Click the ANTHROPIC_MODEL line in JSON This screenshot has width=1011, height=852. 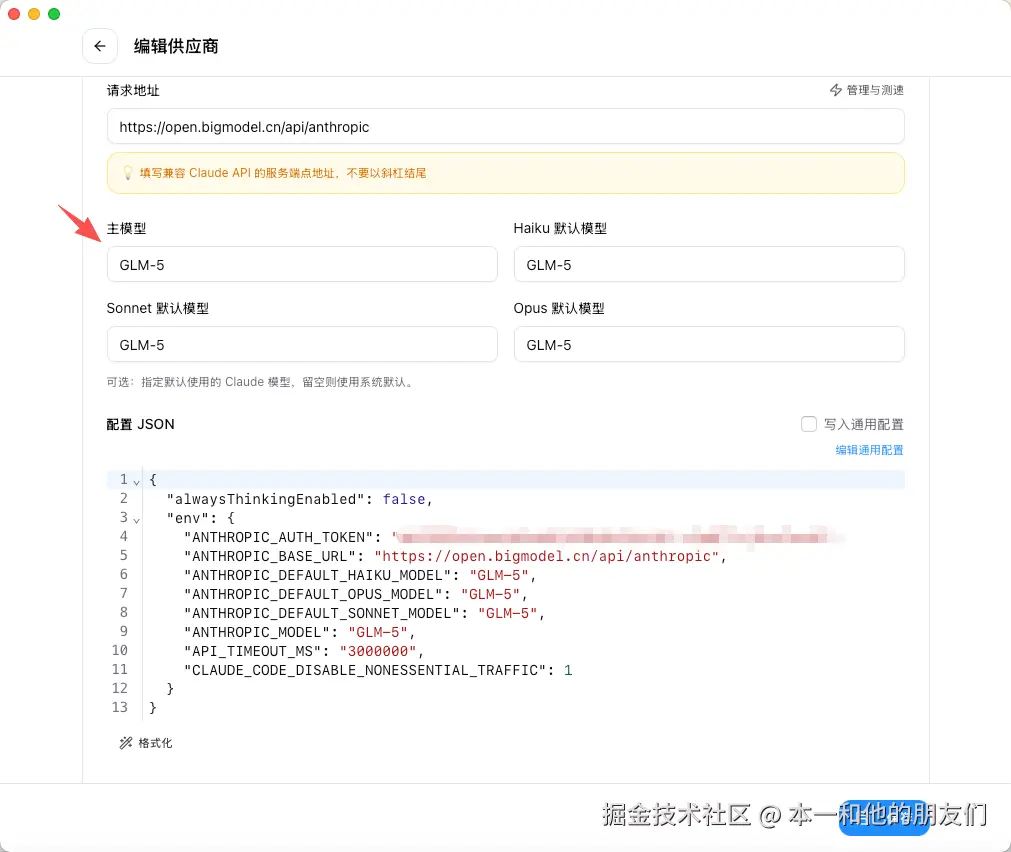tap(299, 632)
